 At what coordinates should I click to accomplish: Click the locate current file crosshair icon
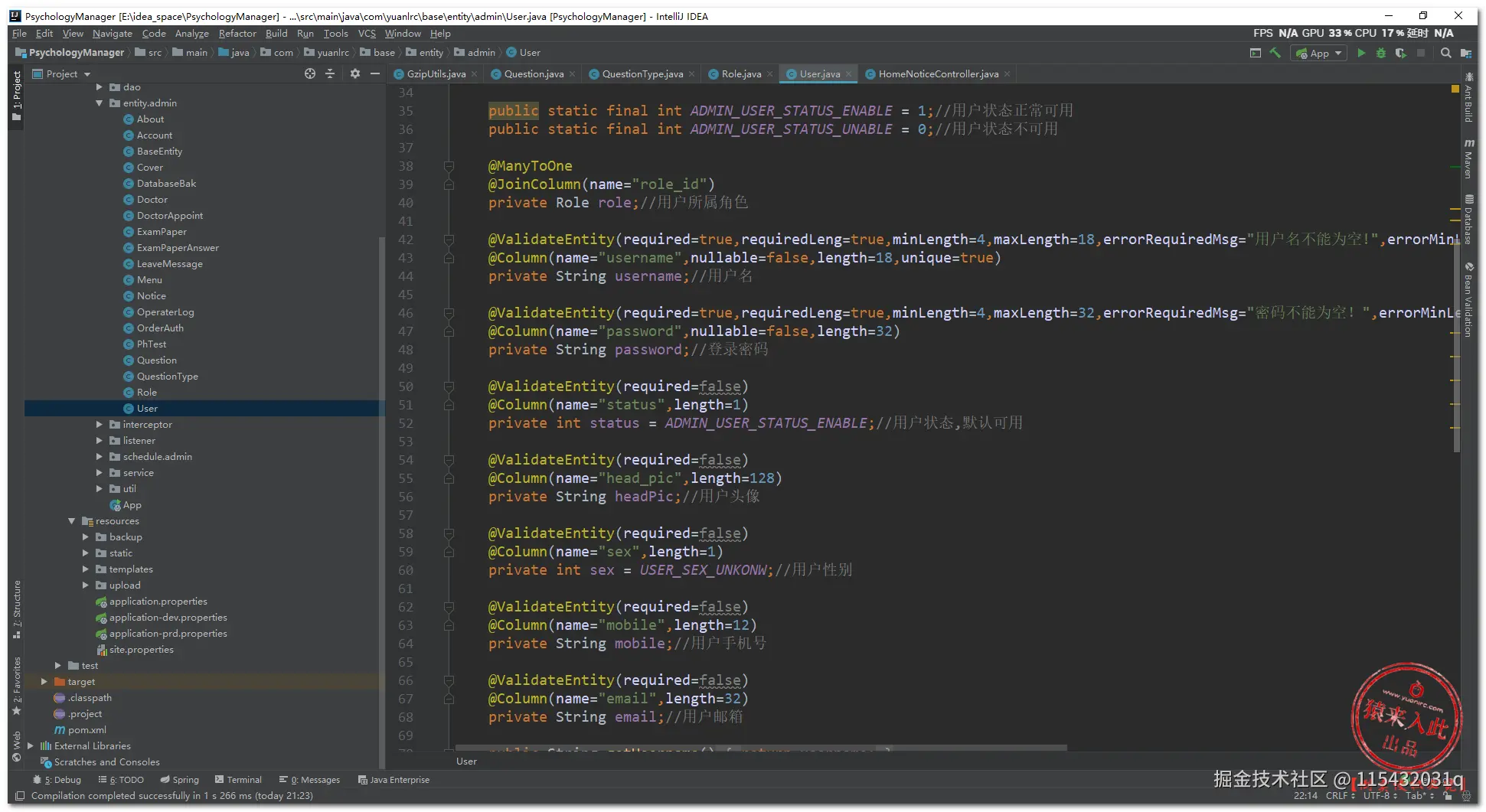point(309,73)
